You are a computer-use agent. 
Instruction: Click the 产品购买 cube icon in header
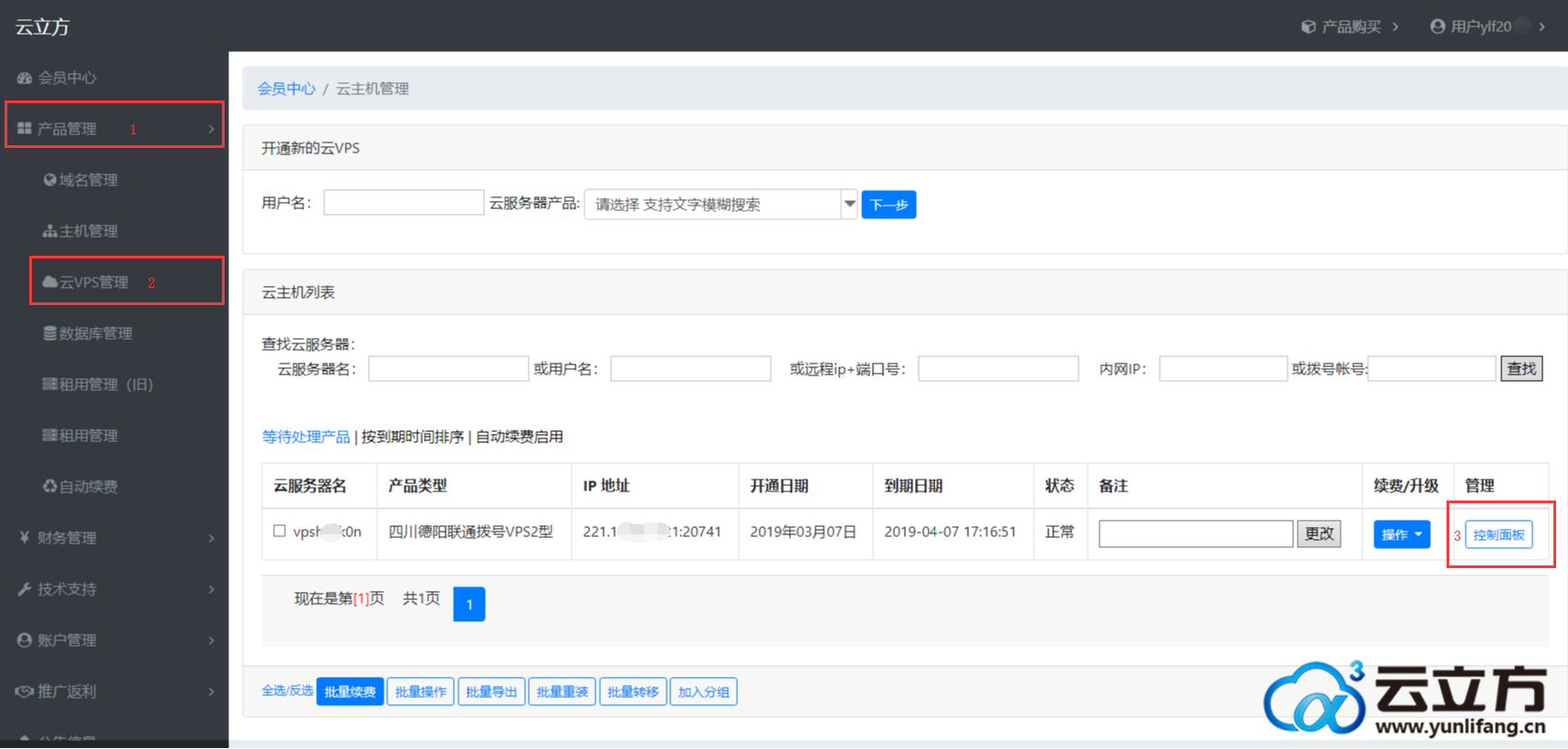point(1309,26)
